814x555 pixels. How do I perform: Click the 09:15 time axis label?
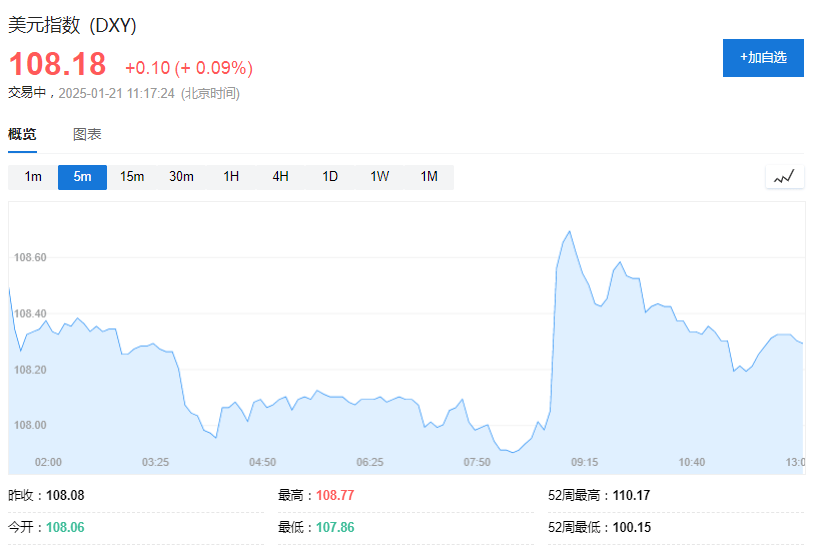(585, 462)
